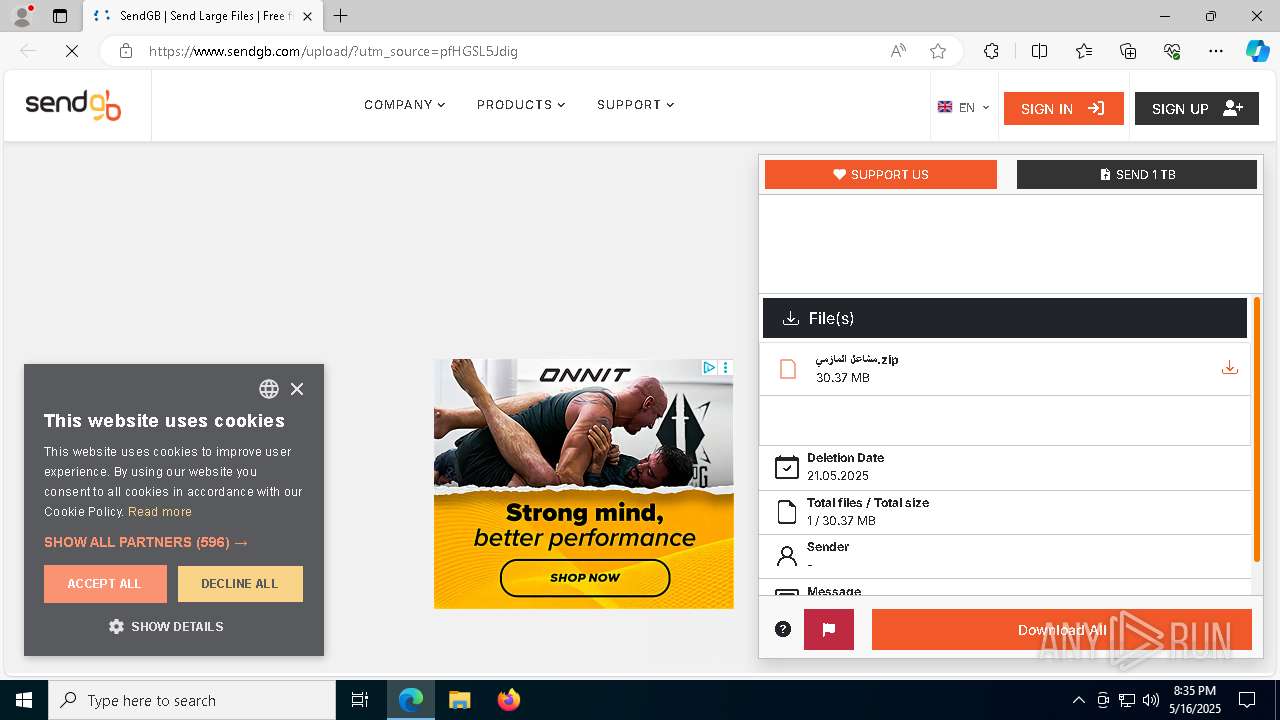
Task: Open SHOW ALL PARTNERS (596) link
Action: pos(146,542)
